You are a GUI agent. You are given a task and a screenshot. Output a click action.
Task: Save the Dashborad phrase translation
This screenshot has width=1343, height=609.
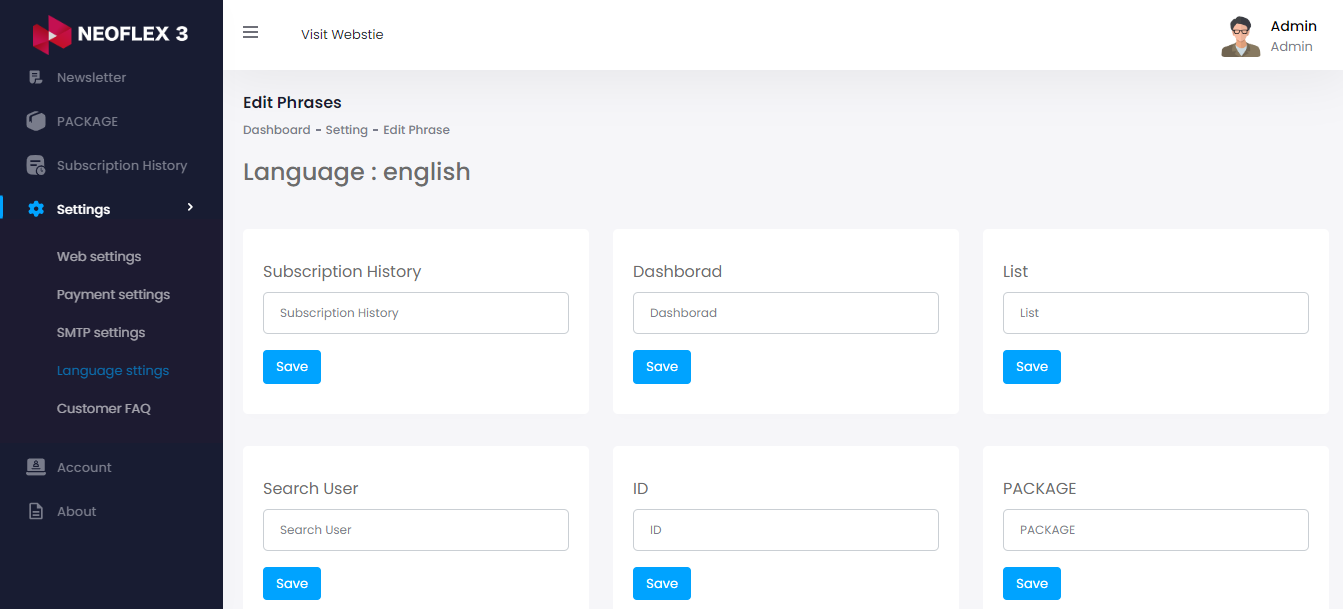coord(661,366)
